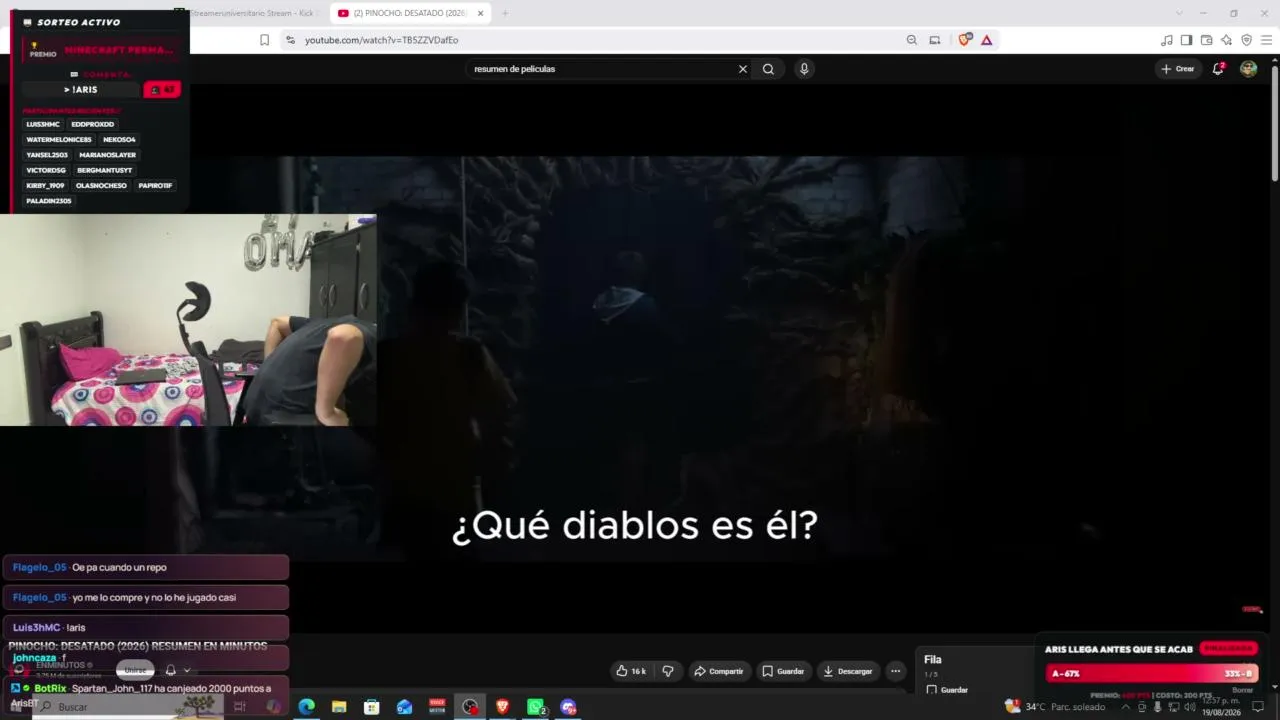Switch to the Kick stream tab
This screenshot has height=720, width=1280.
[252, 13]
